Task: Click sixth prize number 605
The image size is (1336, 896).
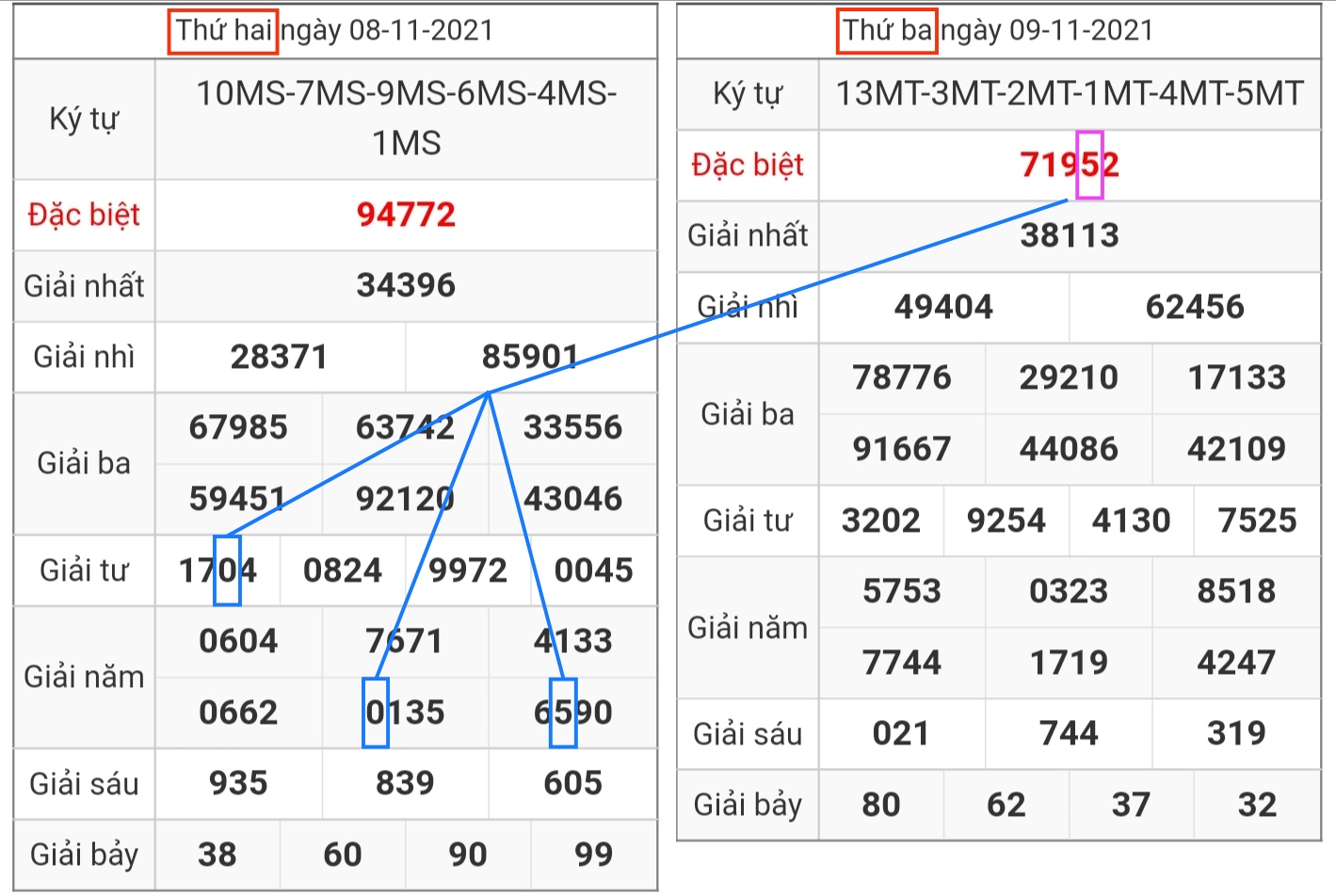Action: click(573, 784)
